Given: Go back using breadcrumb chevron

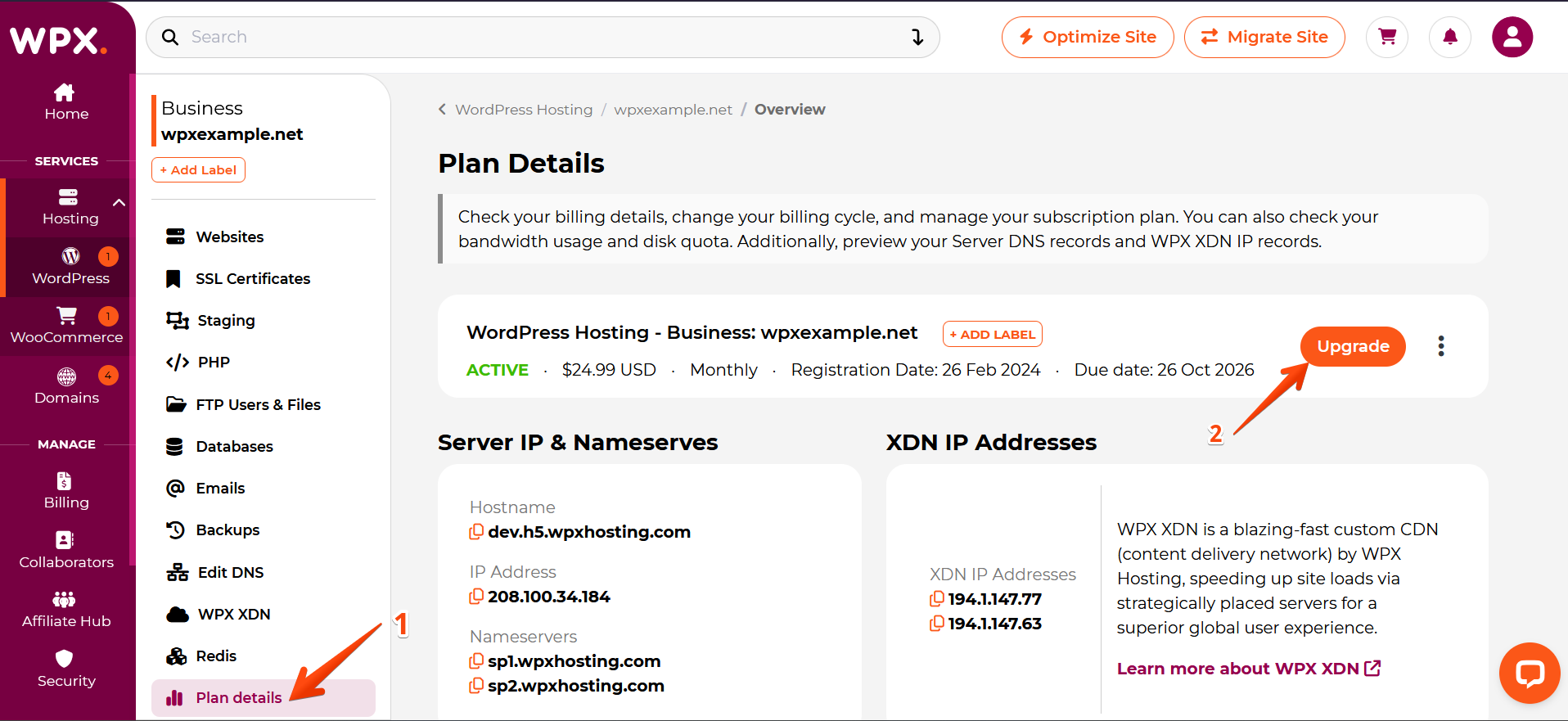Looking at the screenshot, I should [442, 109].
